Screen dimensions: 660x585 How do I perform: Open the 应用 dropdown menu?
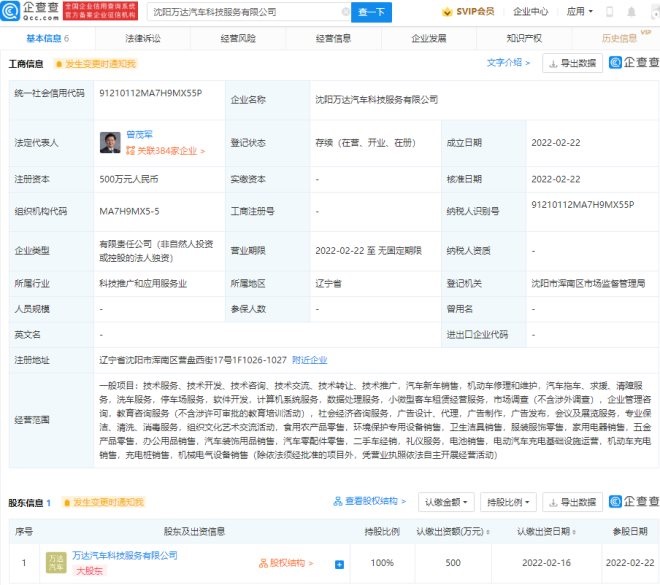click(606, 13)
